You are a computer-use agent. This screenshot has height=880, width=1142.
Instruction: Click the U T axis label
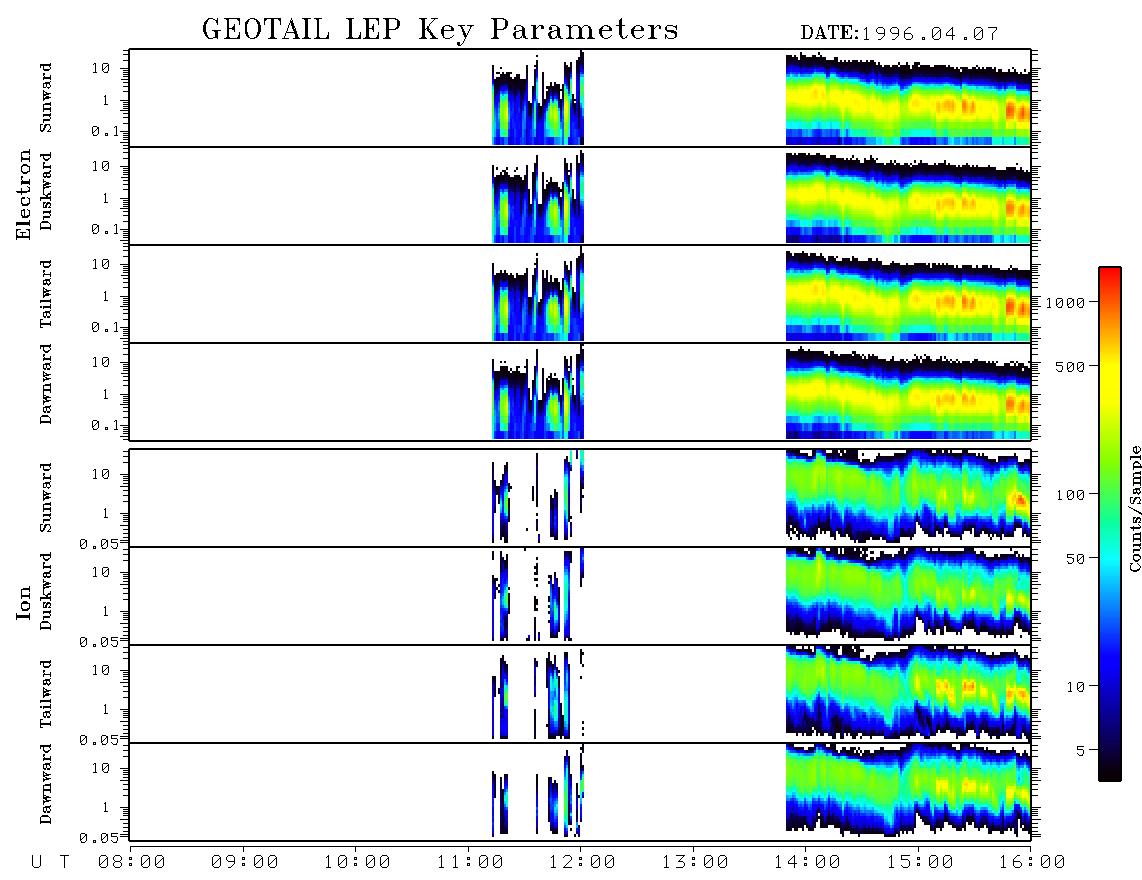coord(50,863)
